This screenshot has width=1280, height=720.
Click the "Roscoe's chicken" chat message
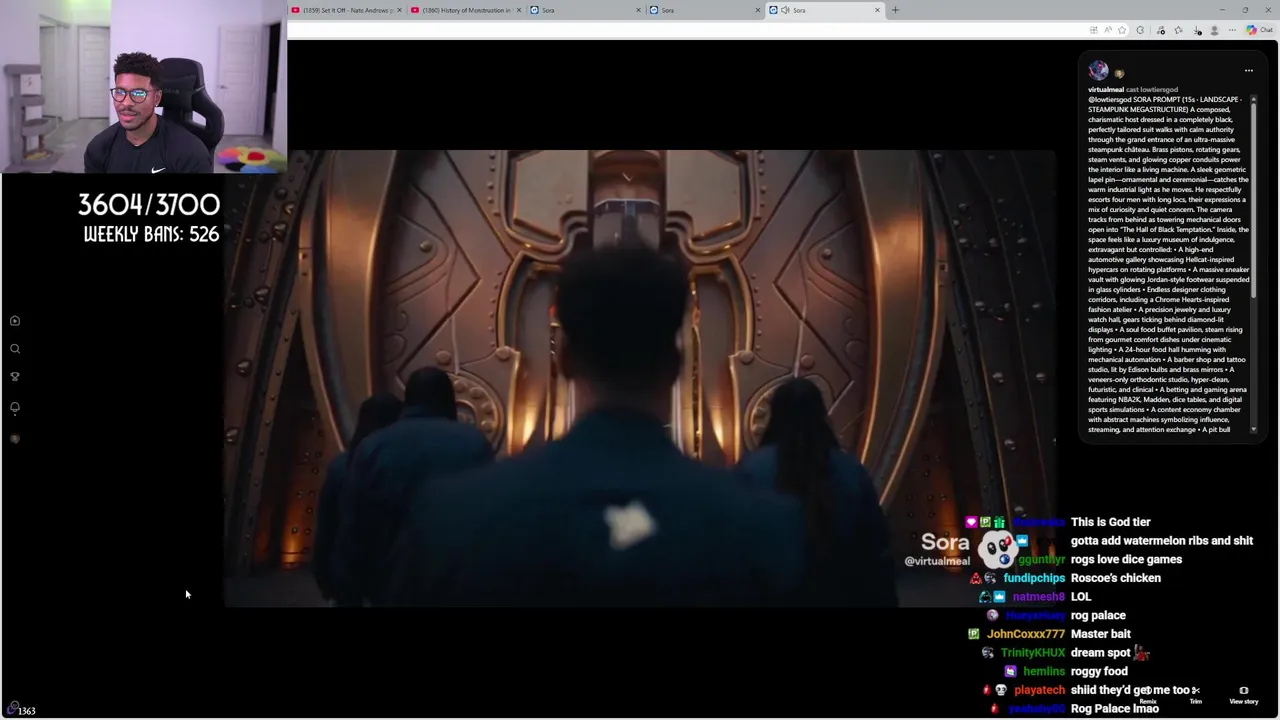click(1115, 578)
